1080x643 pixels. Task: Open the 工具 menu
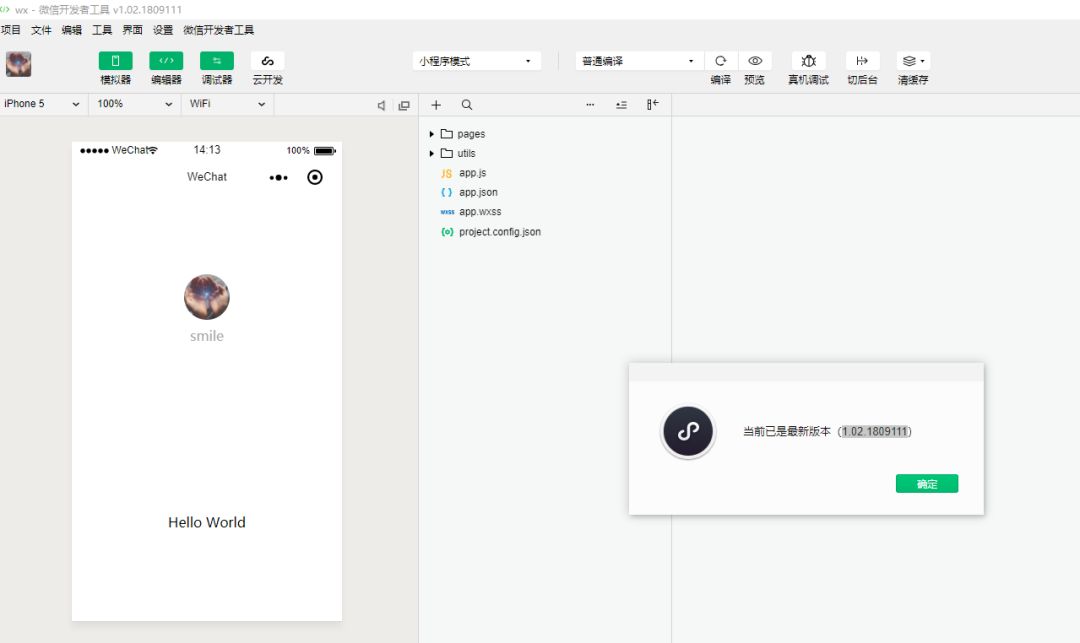102,30
